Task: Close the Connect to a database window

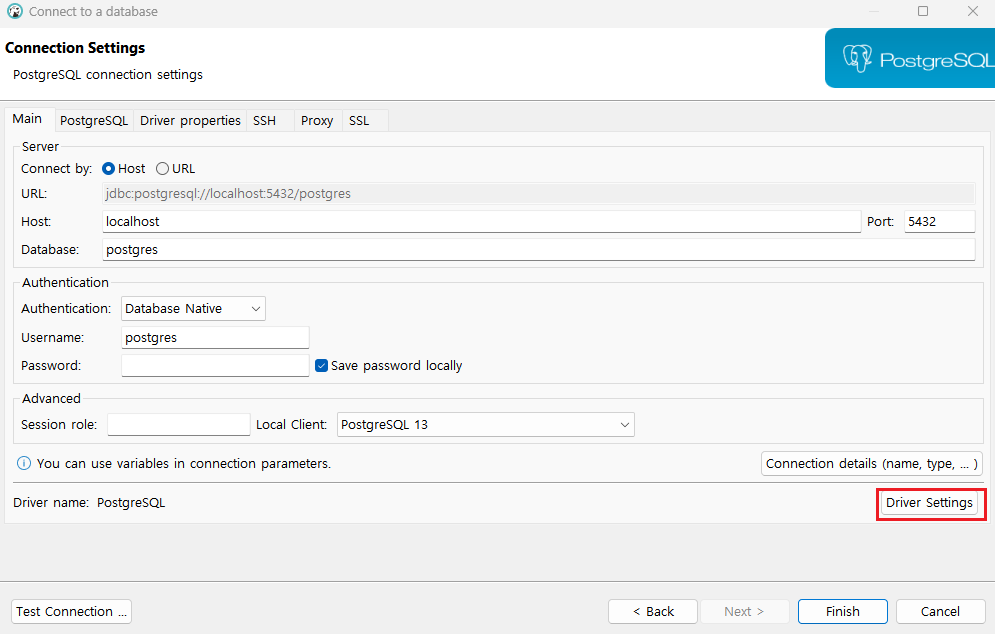Action: tap(972, 11)
